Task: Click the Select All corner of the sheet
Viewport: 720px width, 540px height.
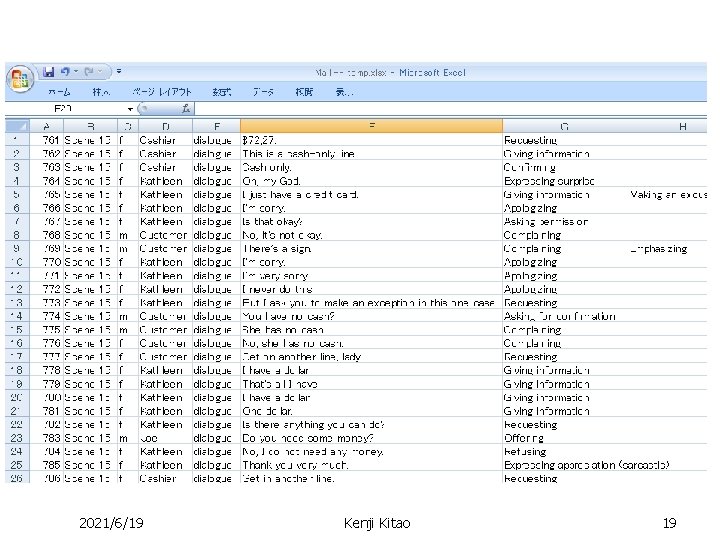Action: [17, 126]
